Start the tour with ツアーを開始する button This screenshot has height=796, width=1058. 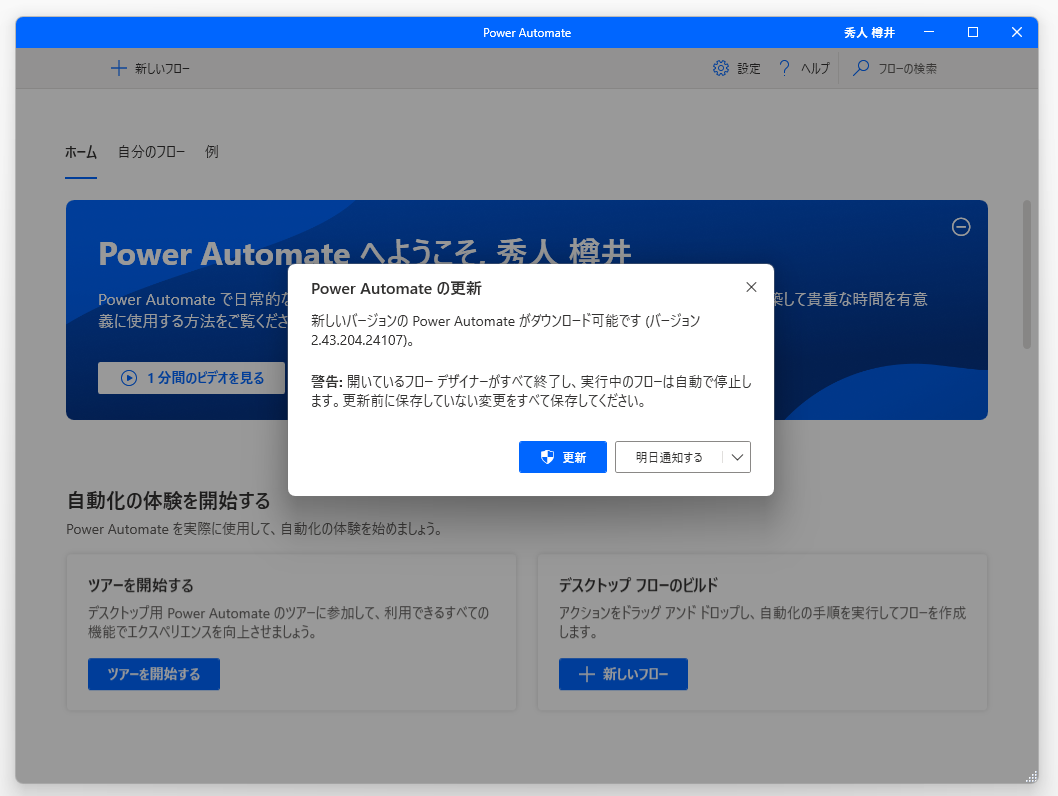click(x=153, y=674)
